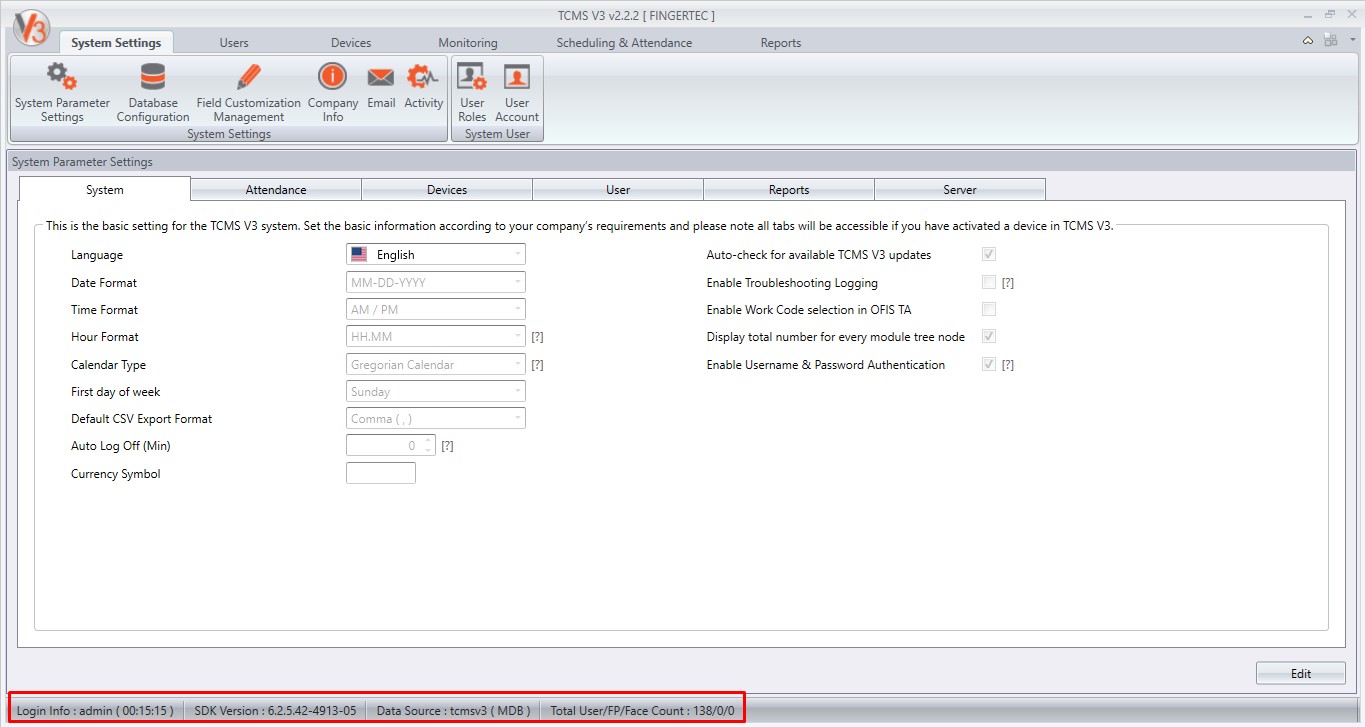Screen dimensions: 1365x727
Task: Switch to the Server settings tab
Action: [960, 189]
